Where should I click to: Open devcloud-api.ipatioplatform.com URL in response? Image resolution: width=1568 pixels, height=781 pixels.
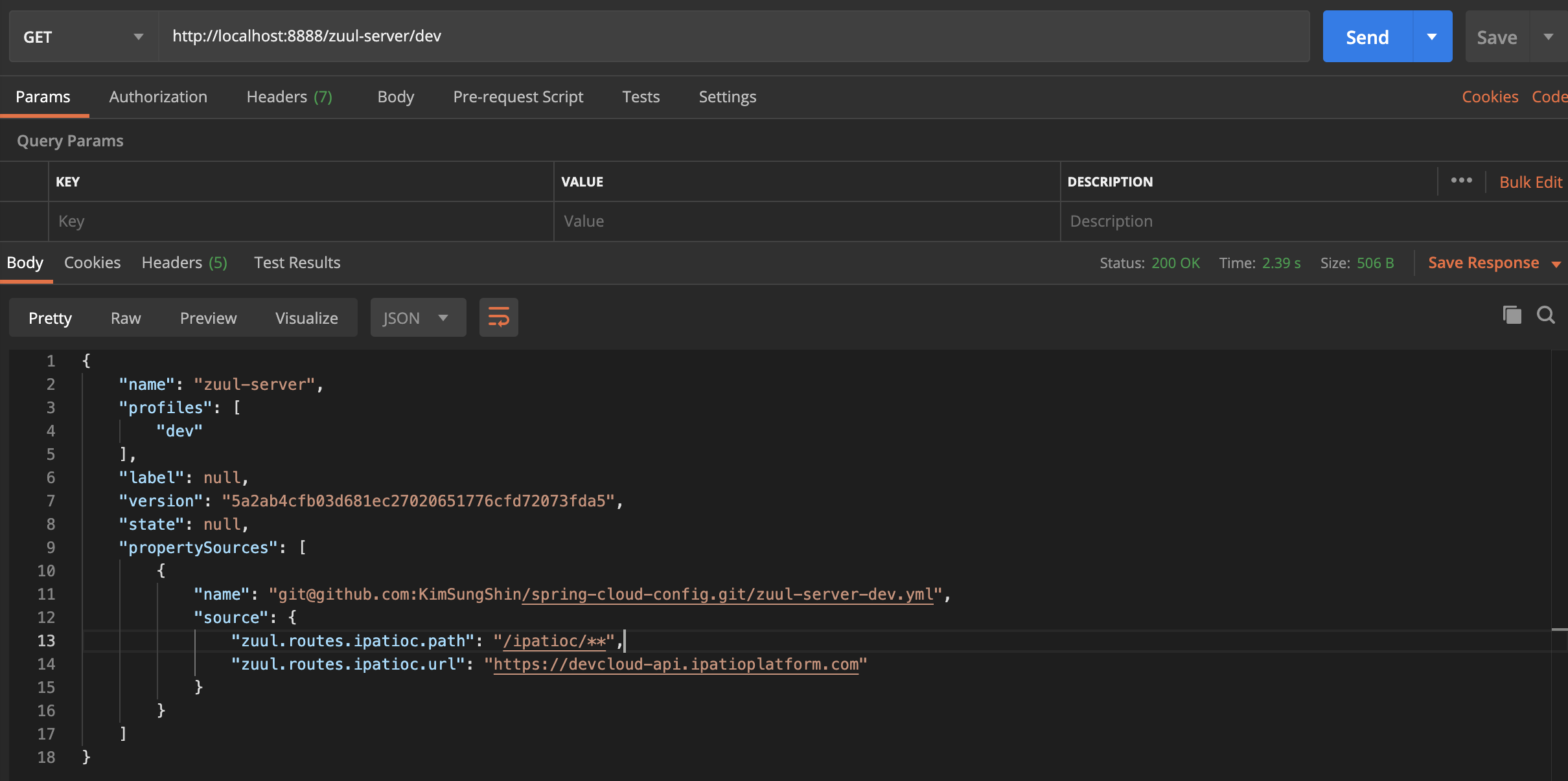(676, 664)
